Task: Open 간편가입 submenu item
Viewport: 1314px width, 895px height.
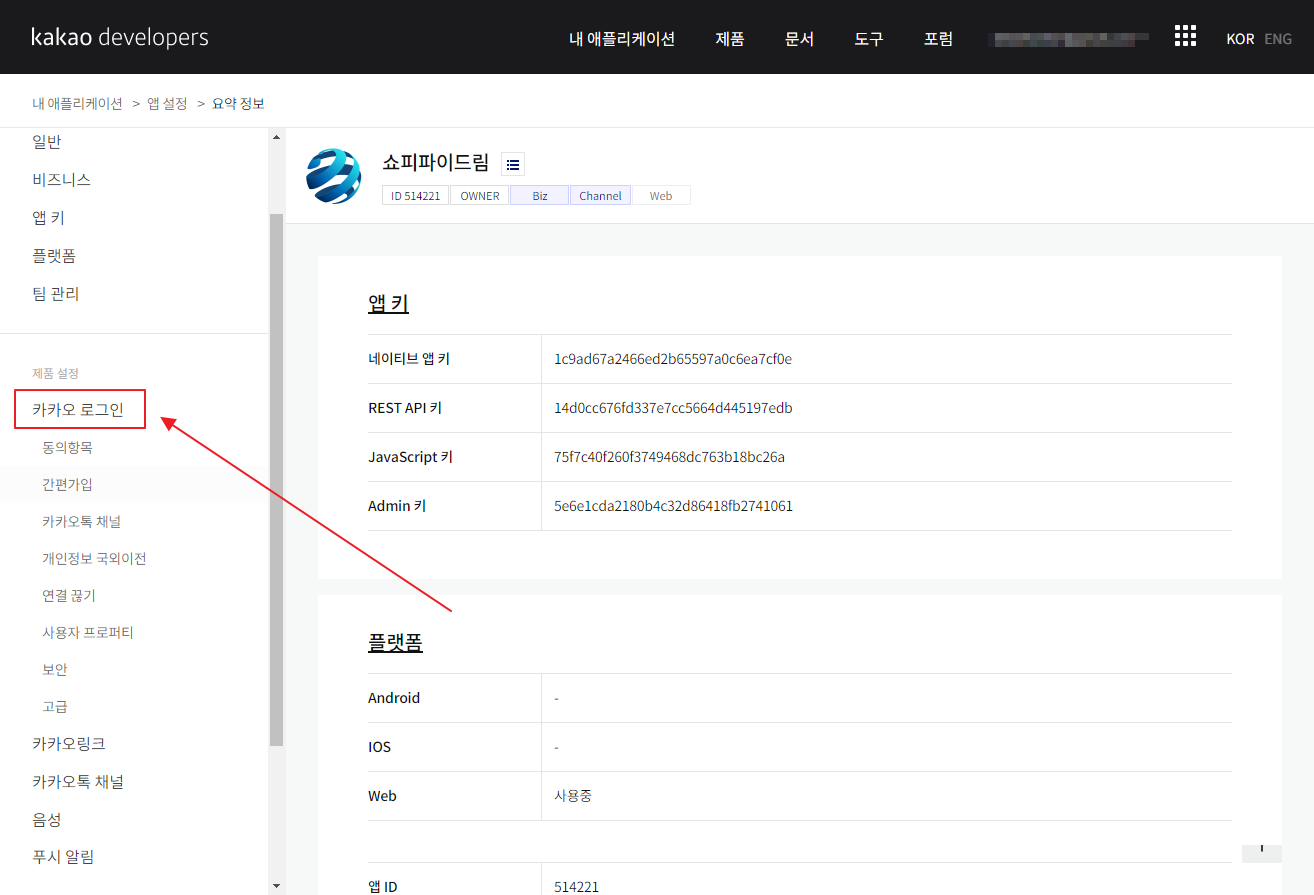Action: [x=67, y=484]
